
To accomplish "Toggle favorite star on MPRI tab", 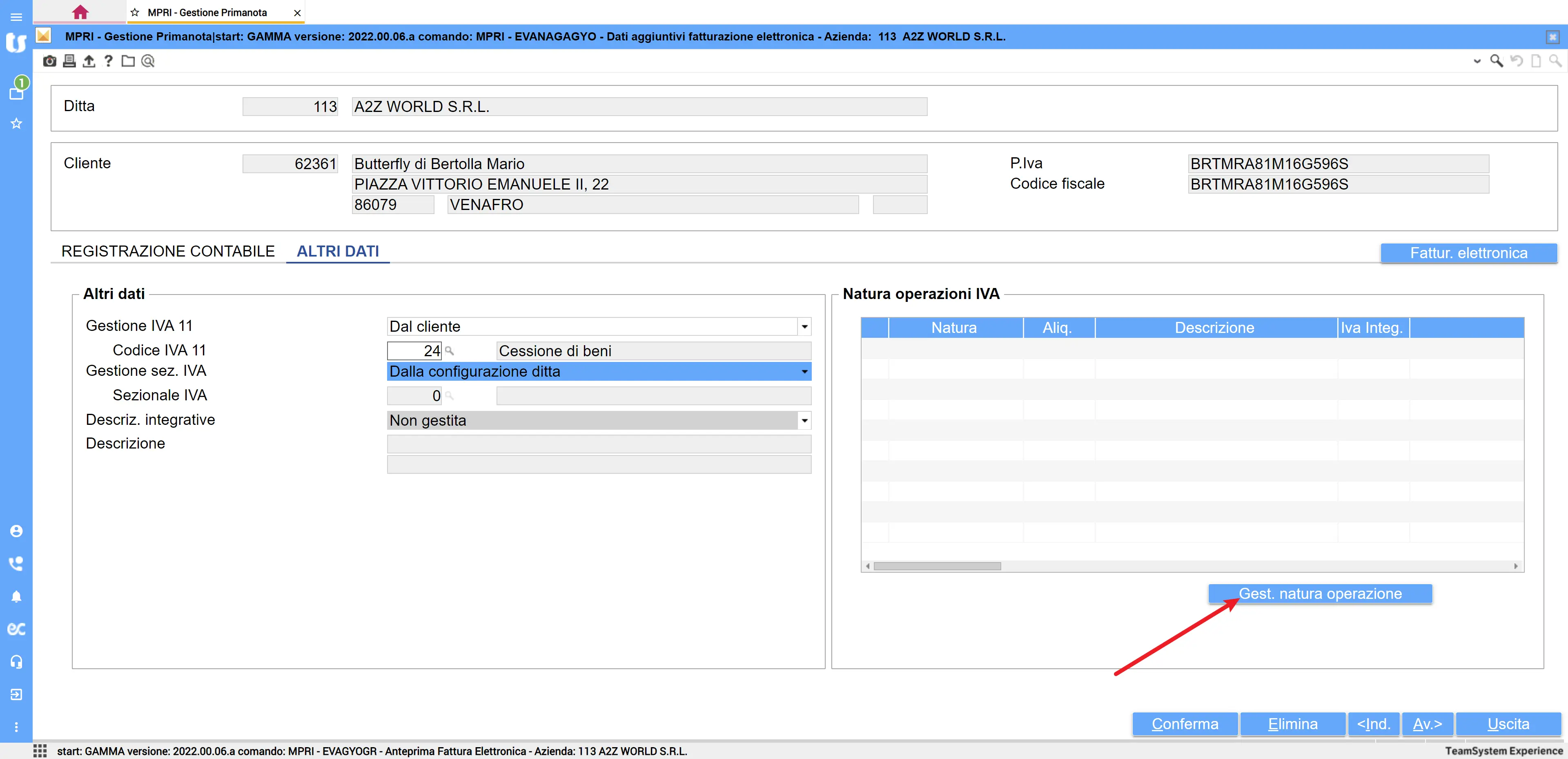I will pyautogui.click(x=134, y=12).
